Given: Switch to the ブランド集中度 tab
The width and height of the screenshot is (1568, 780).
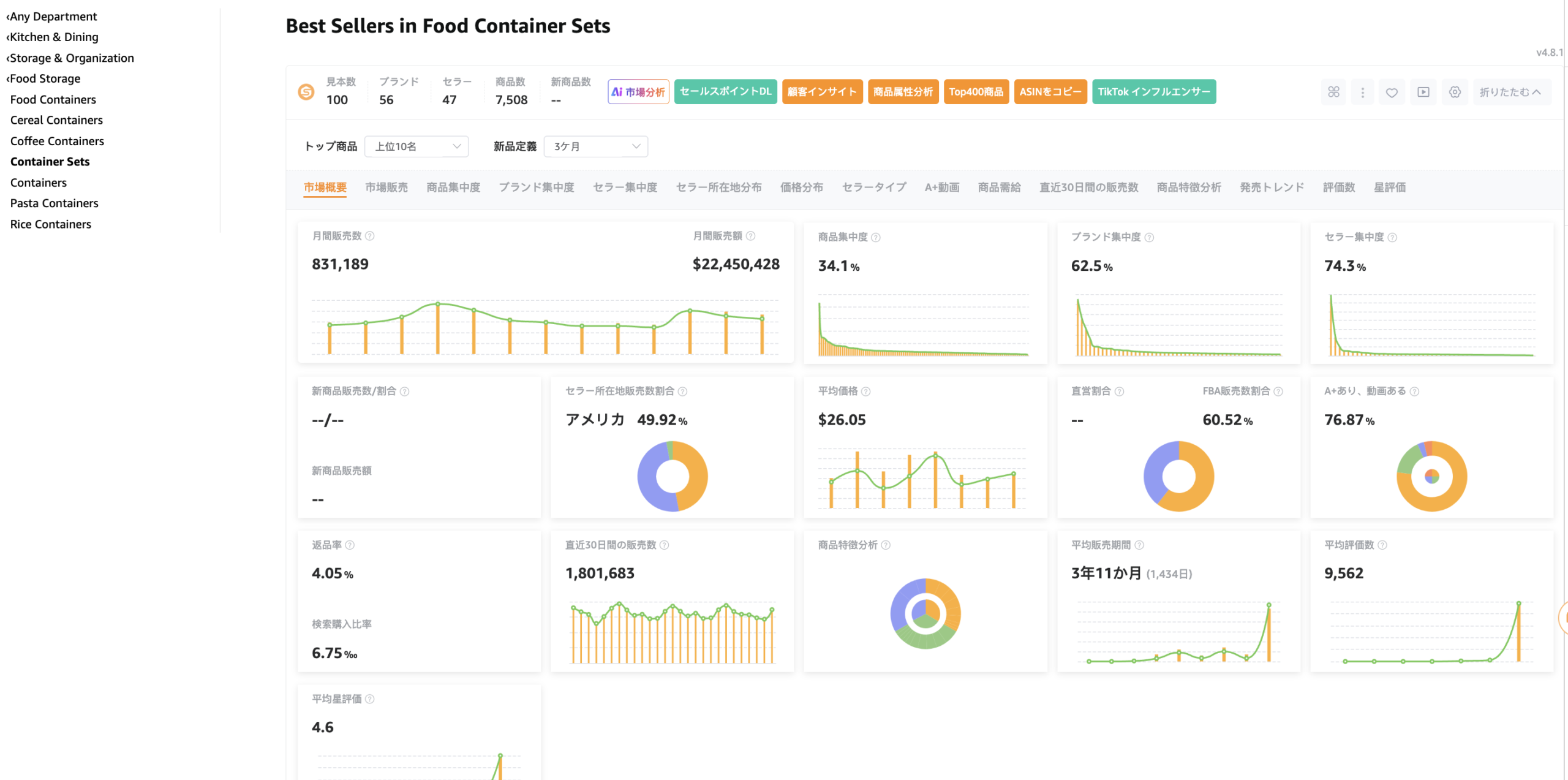Looking at the screenshot, I should pyautogui.click(x=536, y=187).
